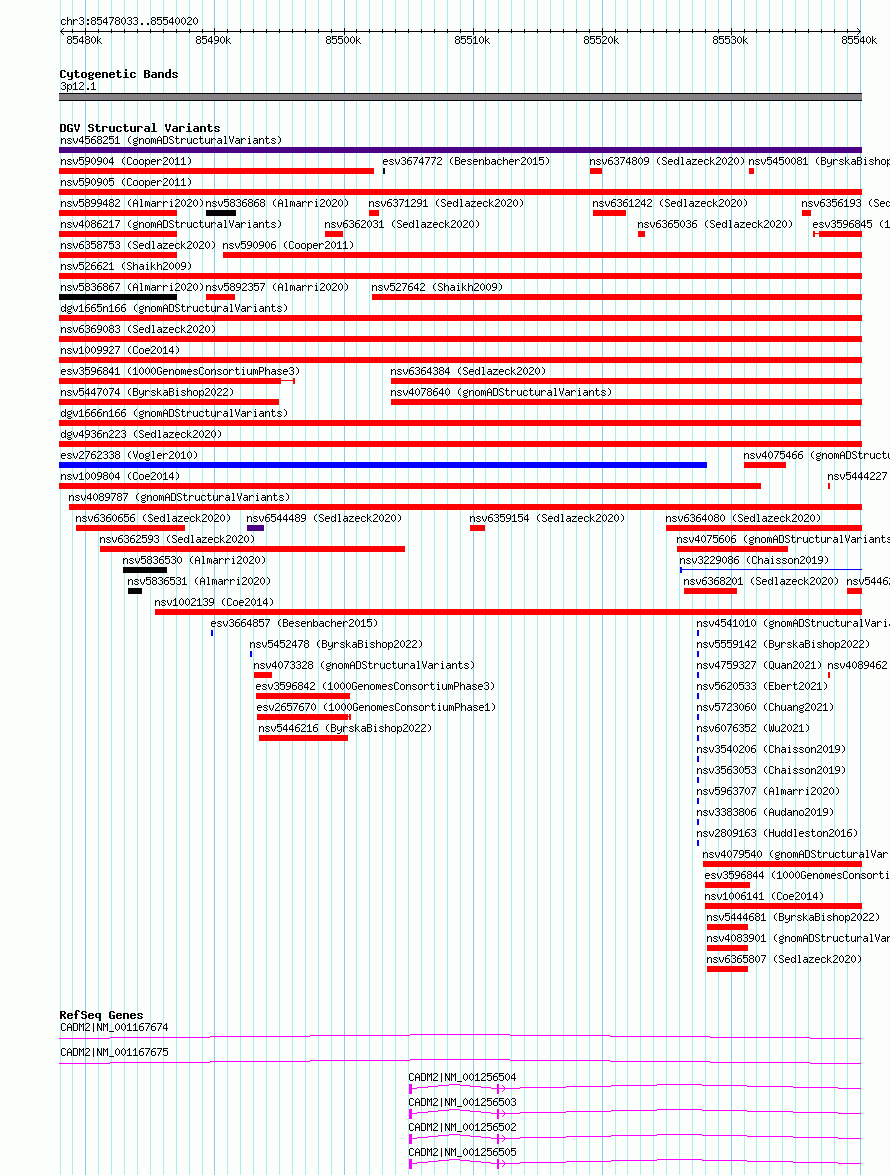Screen dimensions: 890x1175
Task: Click nsv6365807 (Sedlazeck2020) label
Action: click(x=784, y=958)
